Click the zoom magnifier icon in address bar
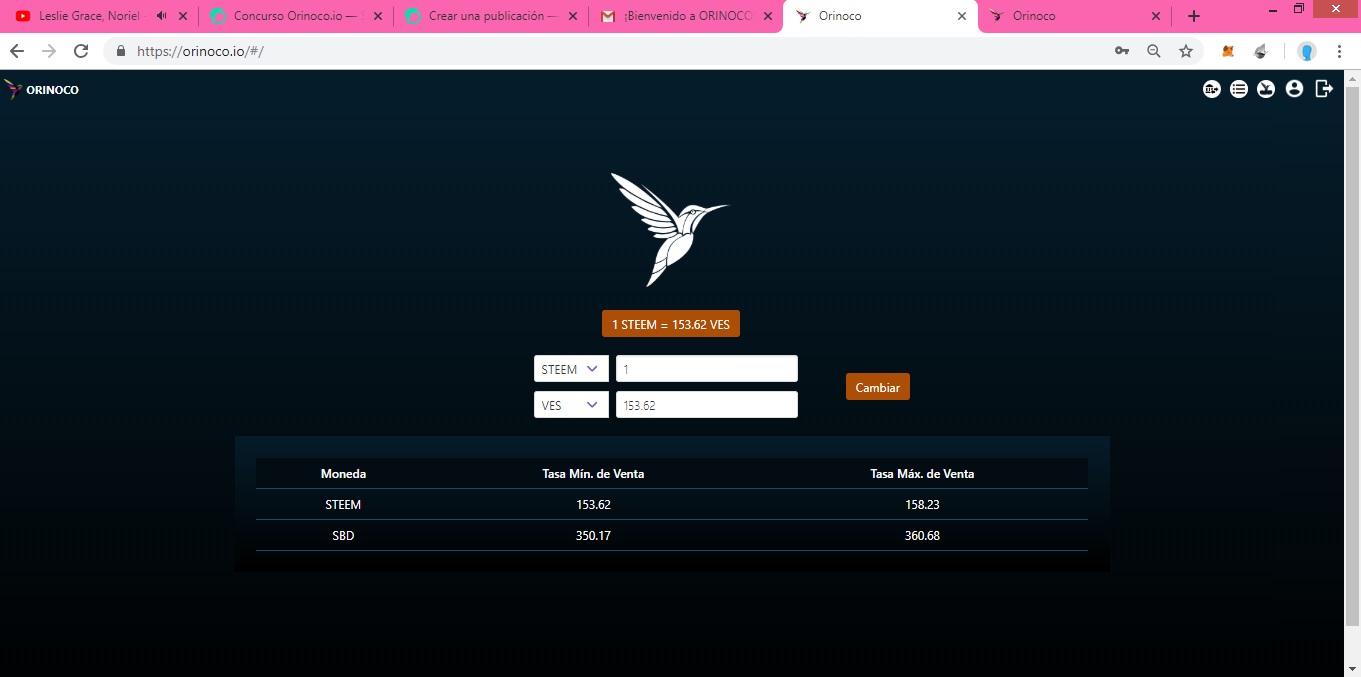1361x677 pixels. pyautogui.click(x=1154, y=51)
